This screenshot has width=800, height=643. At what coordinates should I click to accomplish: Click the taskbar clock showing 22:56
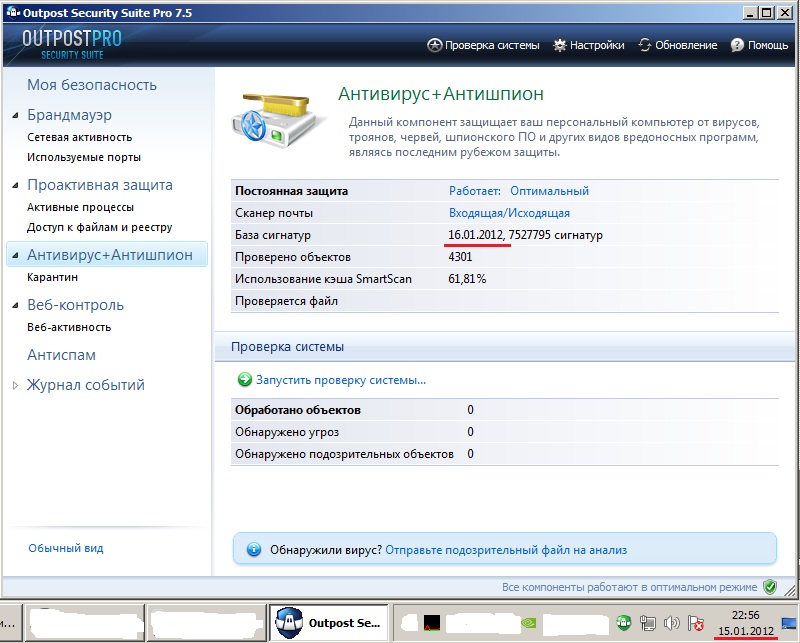point(746,615)
